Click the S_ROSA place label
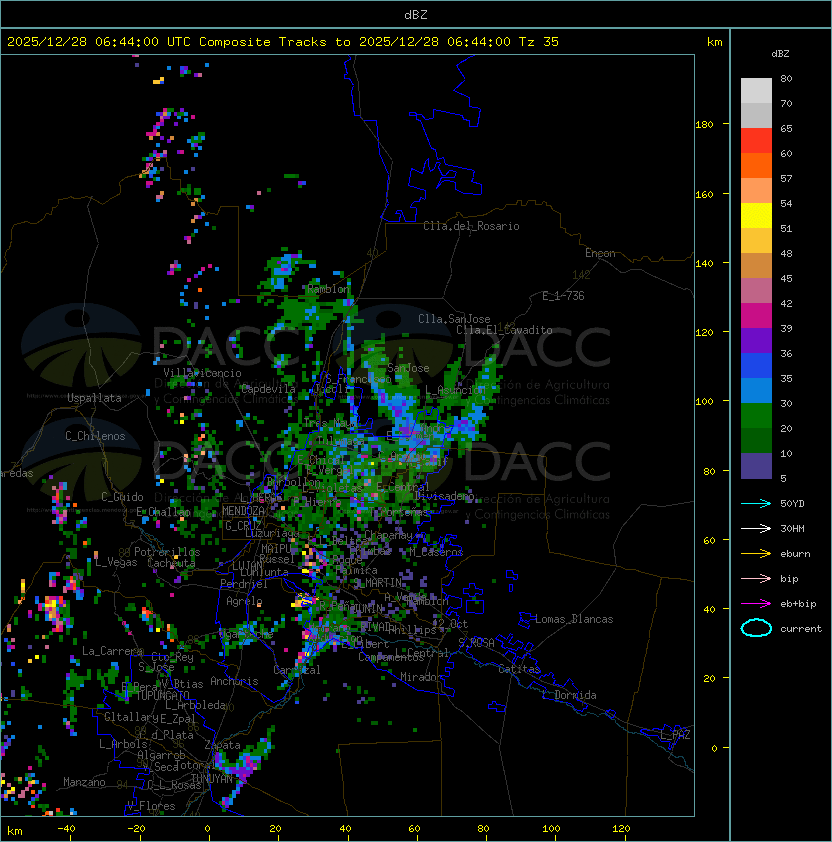Image resolution: width=832 pixels, height=842 pixels. click(x=476, y=643)
